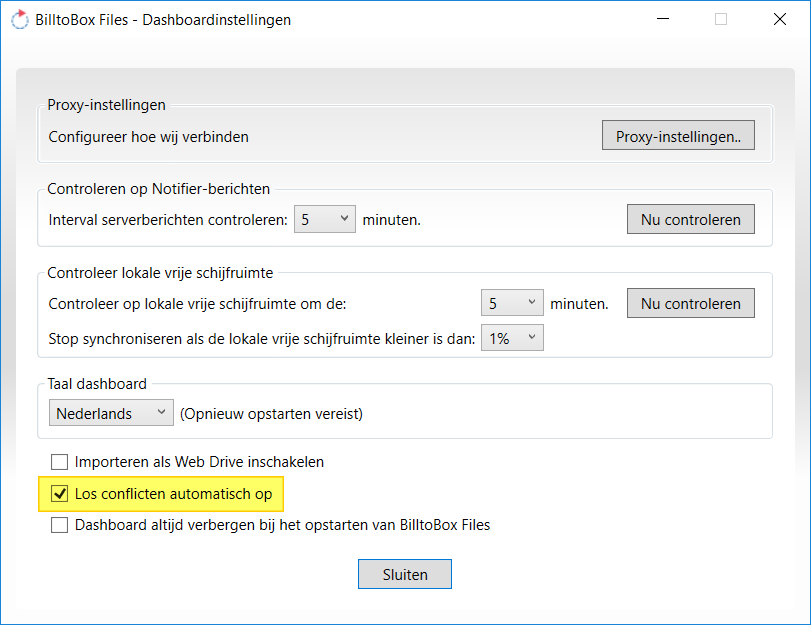The height and width of the screenshot is (625, 811).
Task: Click the 'Controleer op lokale vrije schijfruimte om de:' label
Action: pyautogui.click(x=198, y=304)
